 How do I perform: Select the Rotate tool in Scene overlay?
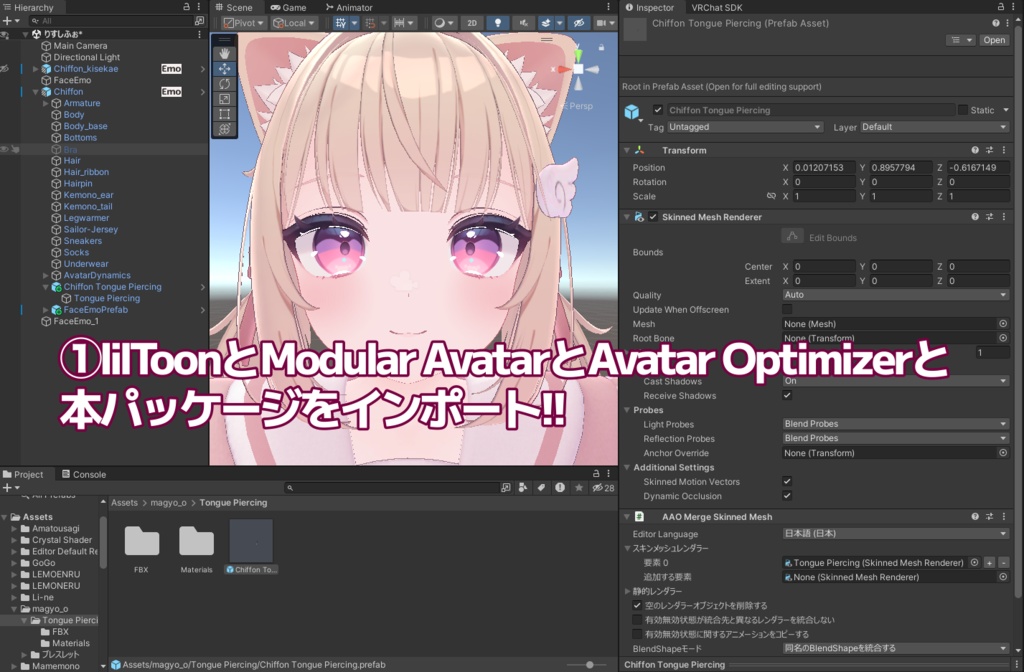(x=224, y=84)
